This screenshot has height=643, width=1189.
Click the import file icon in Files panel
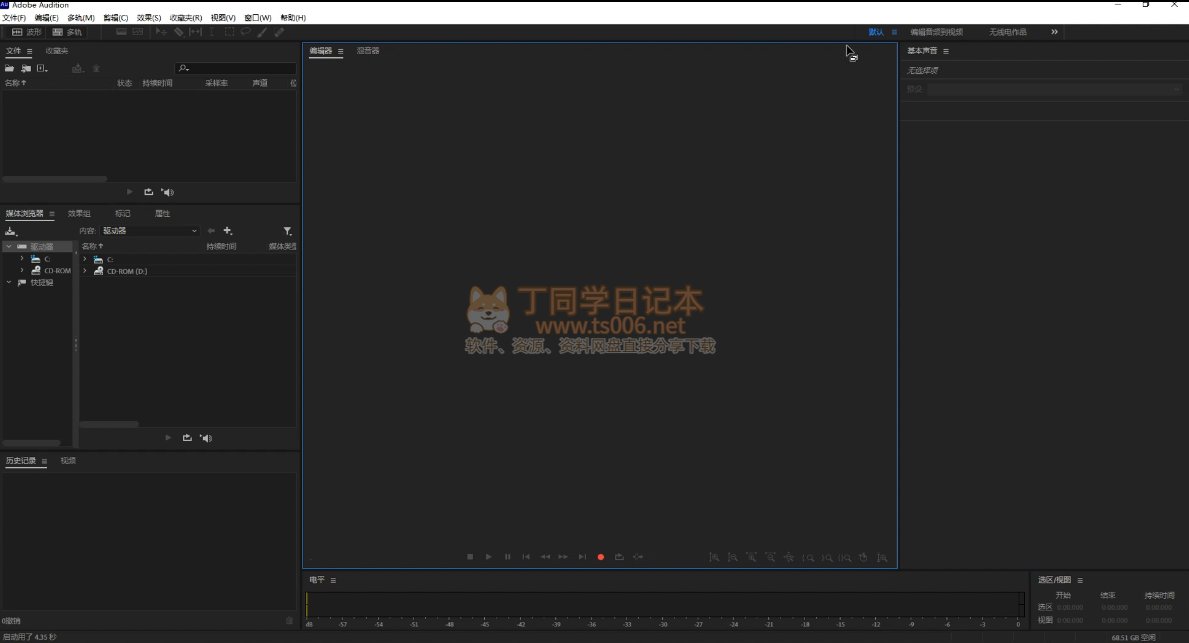[25, 68]
